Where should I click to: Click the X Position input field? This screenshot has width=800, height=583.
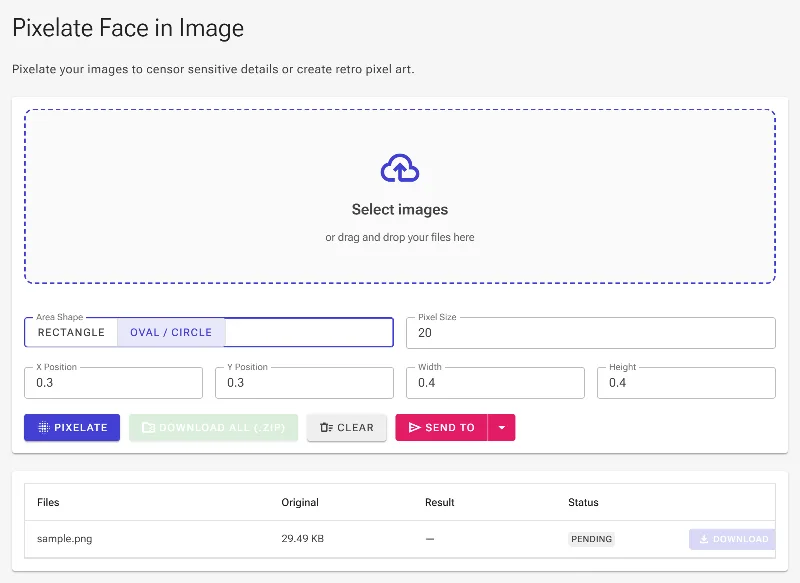113,383
